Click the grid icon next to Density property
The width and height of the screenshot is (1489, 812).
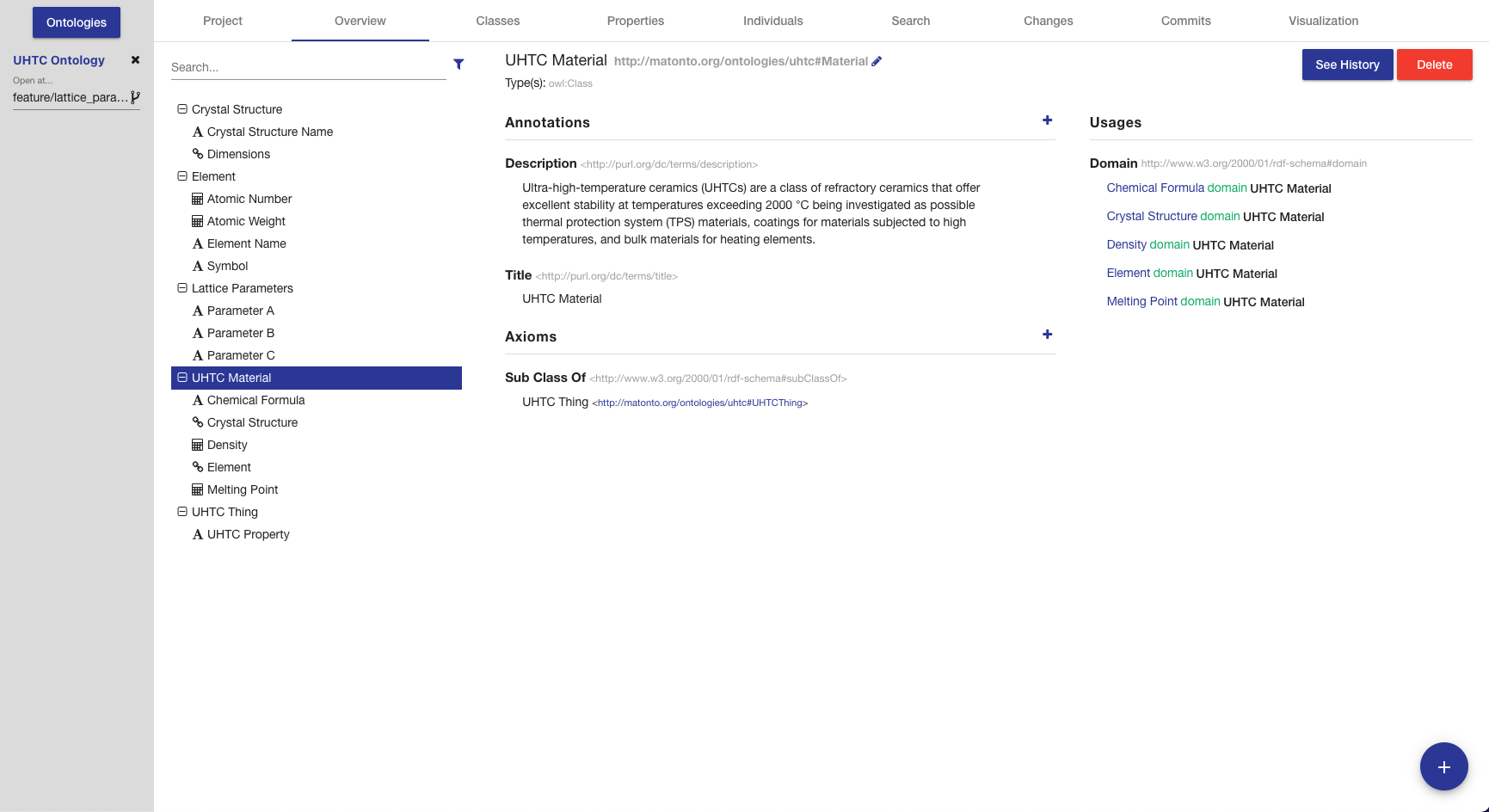[197, 445]
